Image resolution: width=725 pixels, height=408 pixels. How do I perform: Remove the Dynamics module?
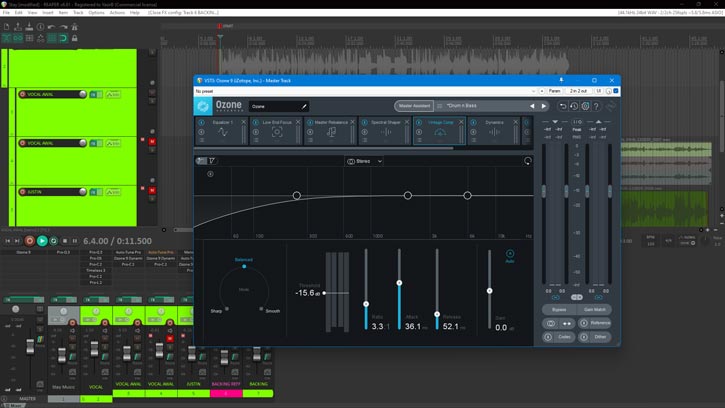click(x=516, y=122)
